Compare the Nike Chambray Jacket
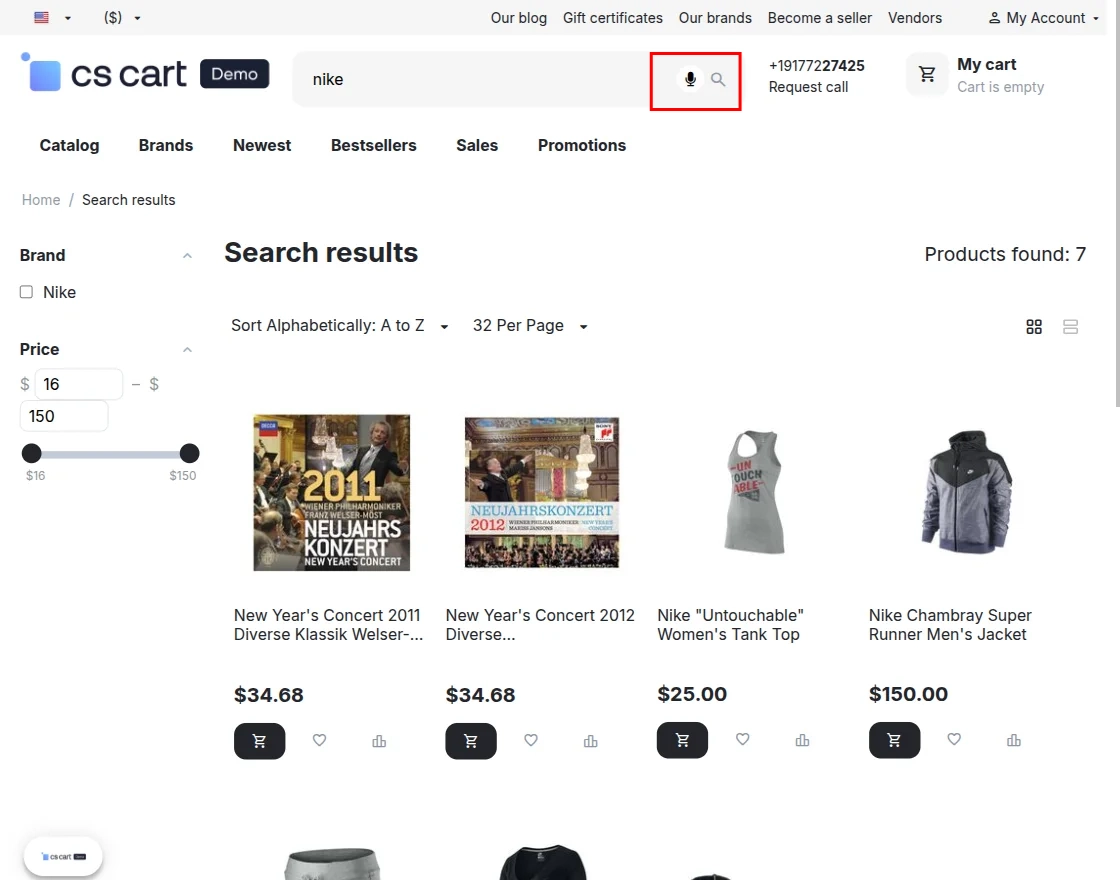 [1014, 740]
